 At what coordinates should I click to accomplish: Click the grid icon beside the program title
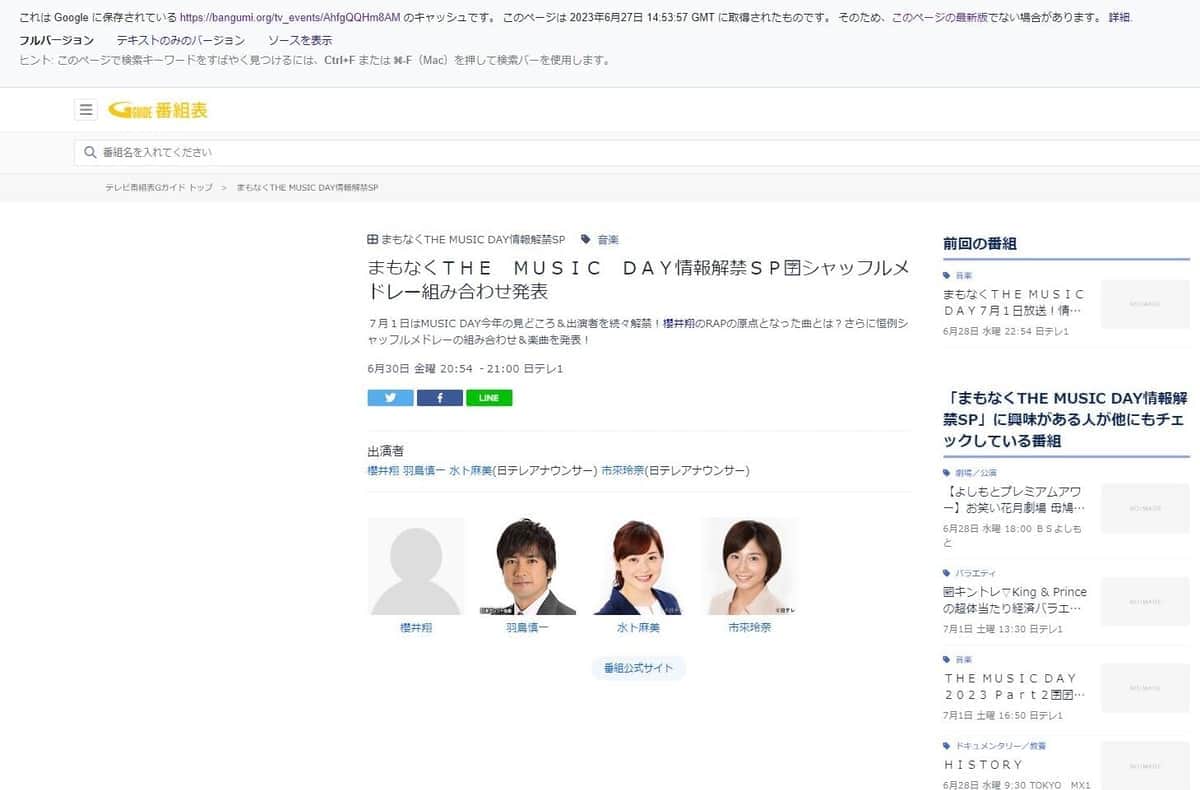click(x=371, y=239)
